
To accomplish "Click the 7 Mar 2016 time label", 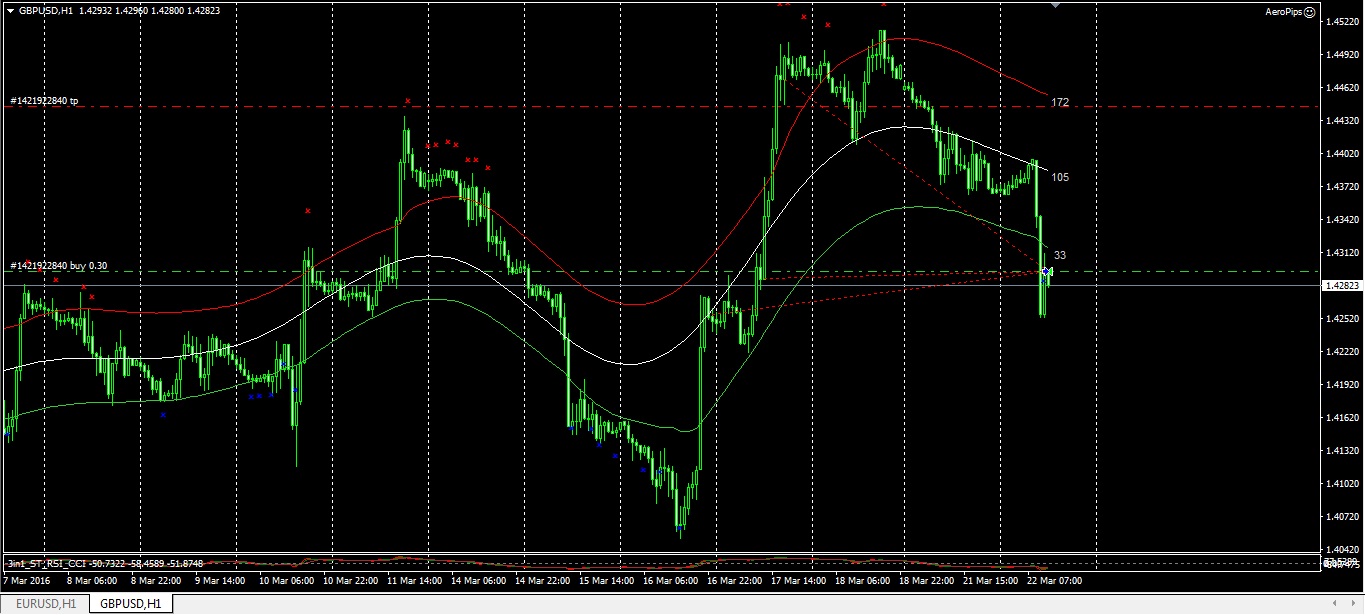I will pos(26,580).
